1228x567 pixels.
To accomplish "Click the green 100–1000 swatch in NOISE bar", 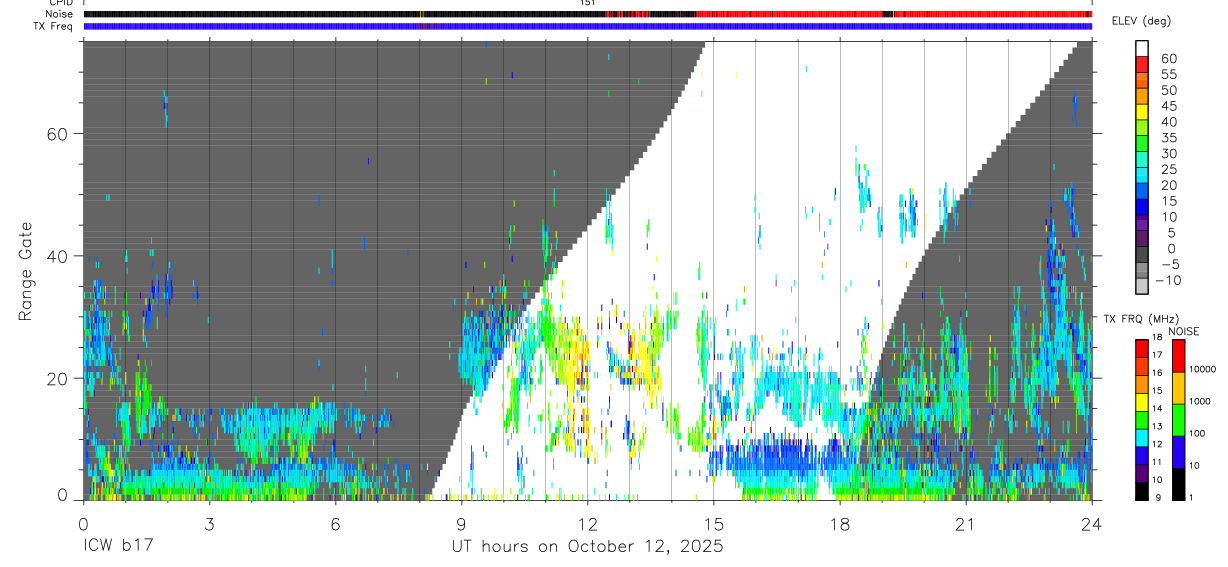I will click(x=1178, y=420).
